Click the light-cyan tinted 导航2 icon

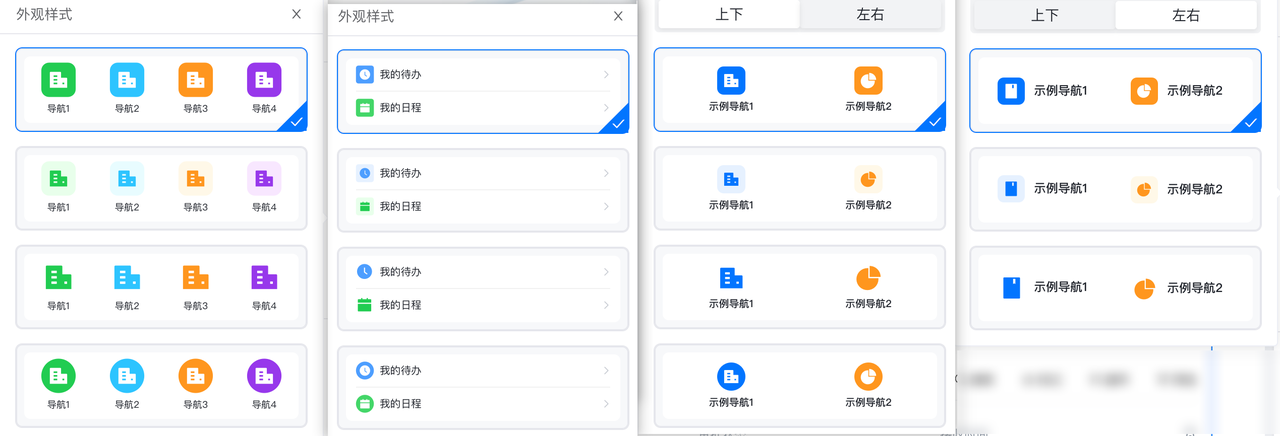click(x=127, y=179)
